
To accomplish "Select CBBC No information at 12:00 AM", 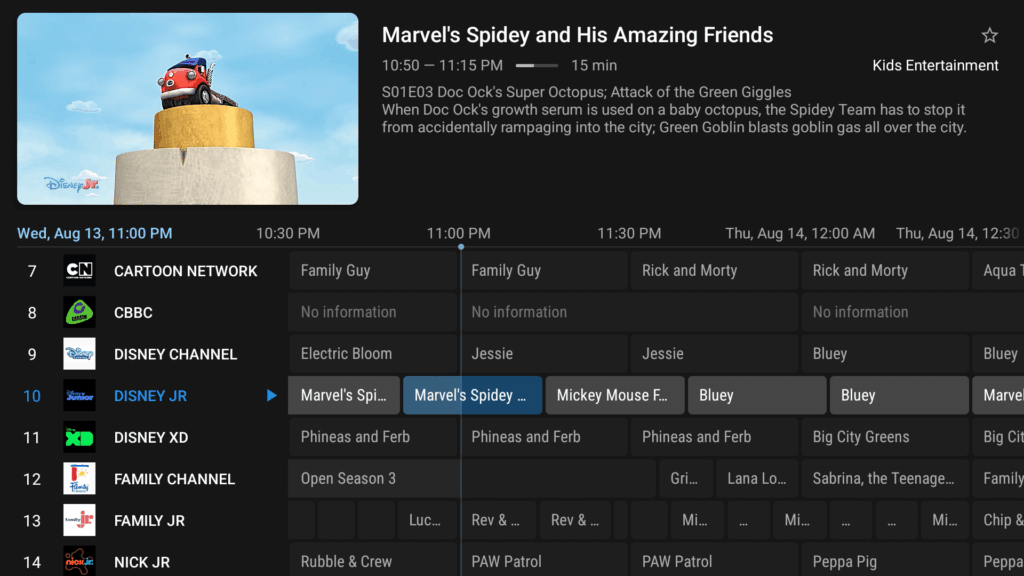I will point(913,312).
